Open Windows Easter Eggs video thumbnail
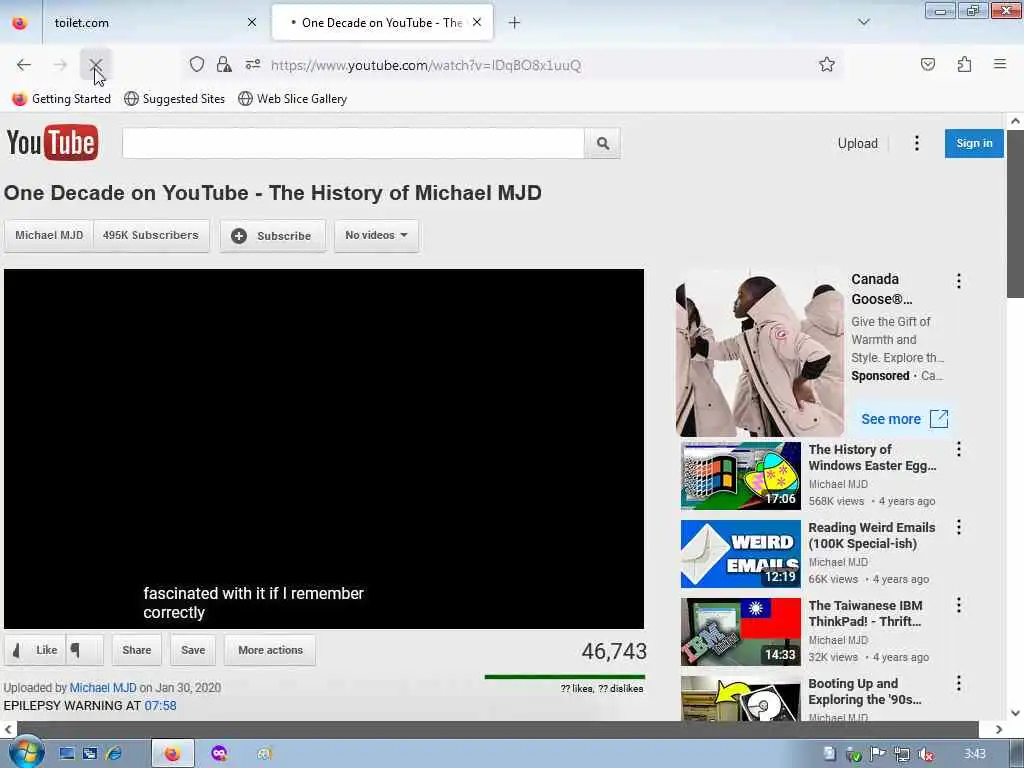The width and height of the screenshot is (1024, 768). tap(741, 475)
